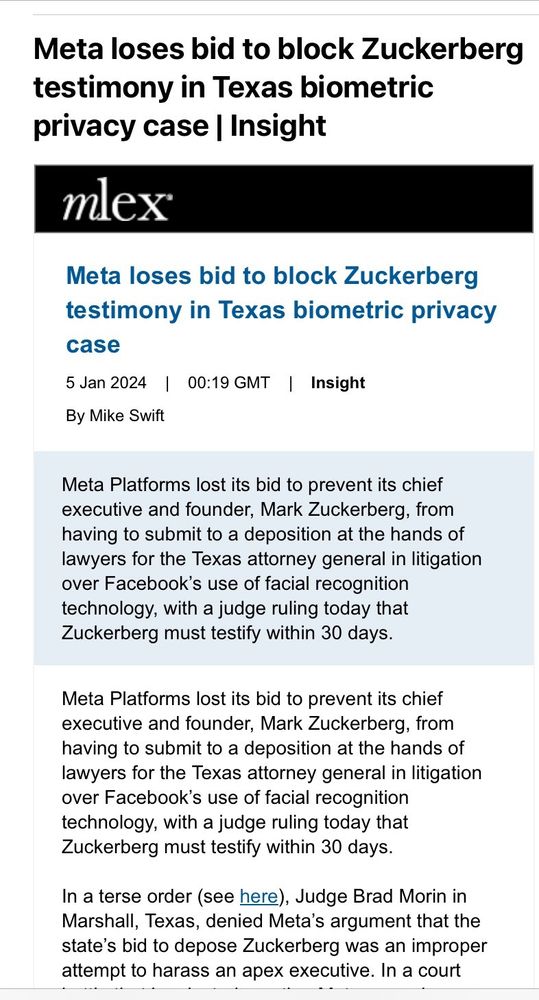Click the bold Insight label beside the time
This screenshot has width=539, height=1000.
[337, 383]
